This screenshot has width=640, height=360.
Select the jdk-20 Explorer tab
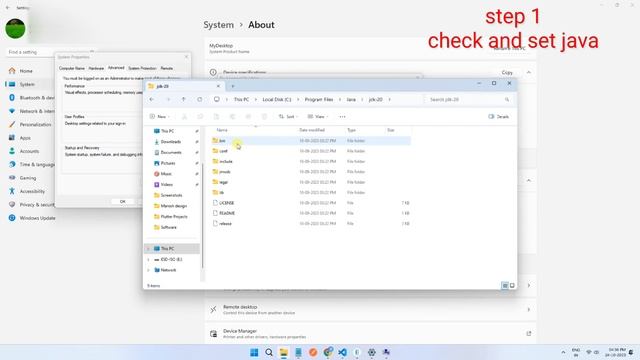click(x=184, y=86)
